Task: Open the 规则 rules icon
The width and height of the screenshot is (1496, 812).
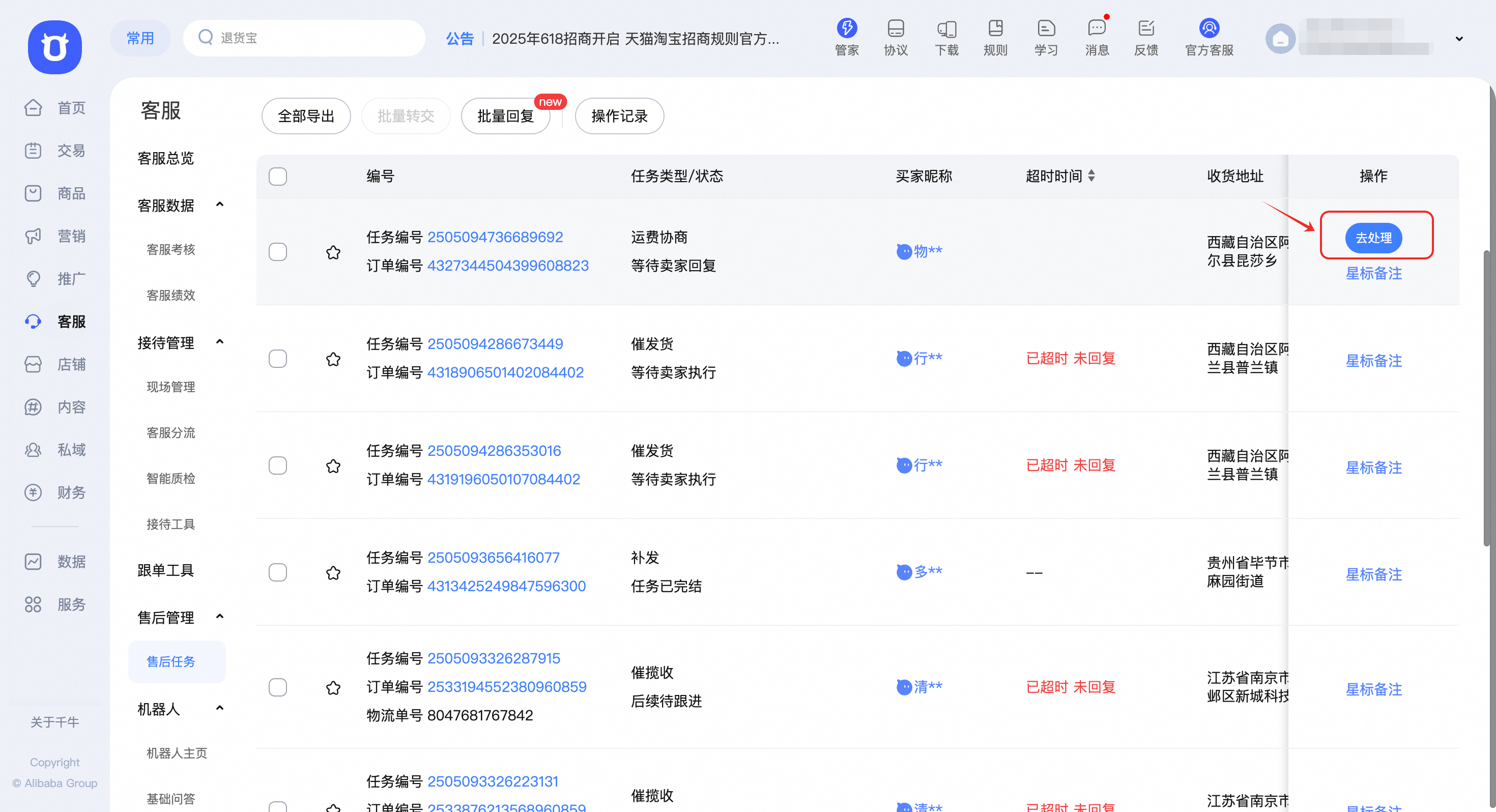Action: 995,37
